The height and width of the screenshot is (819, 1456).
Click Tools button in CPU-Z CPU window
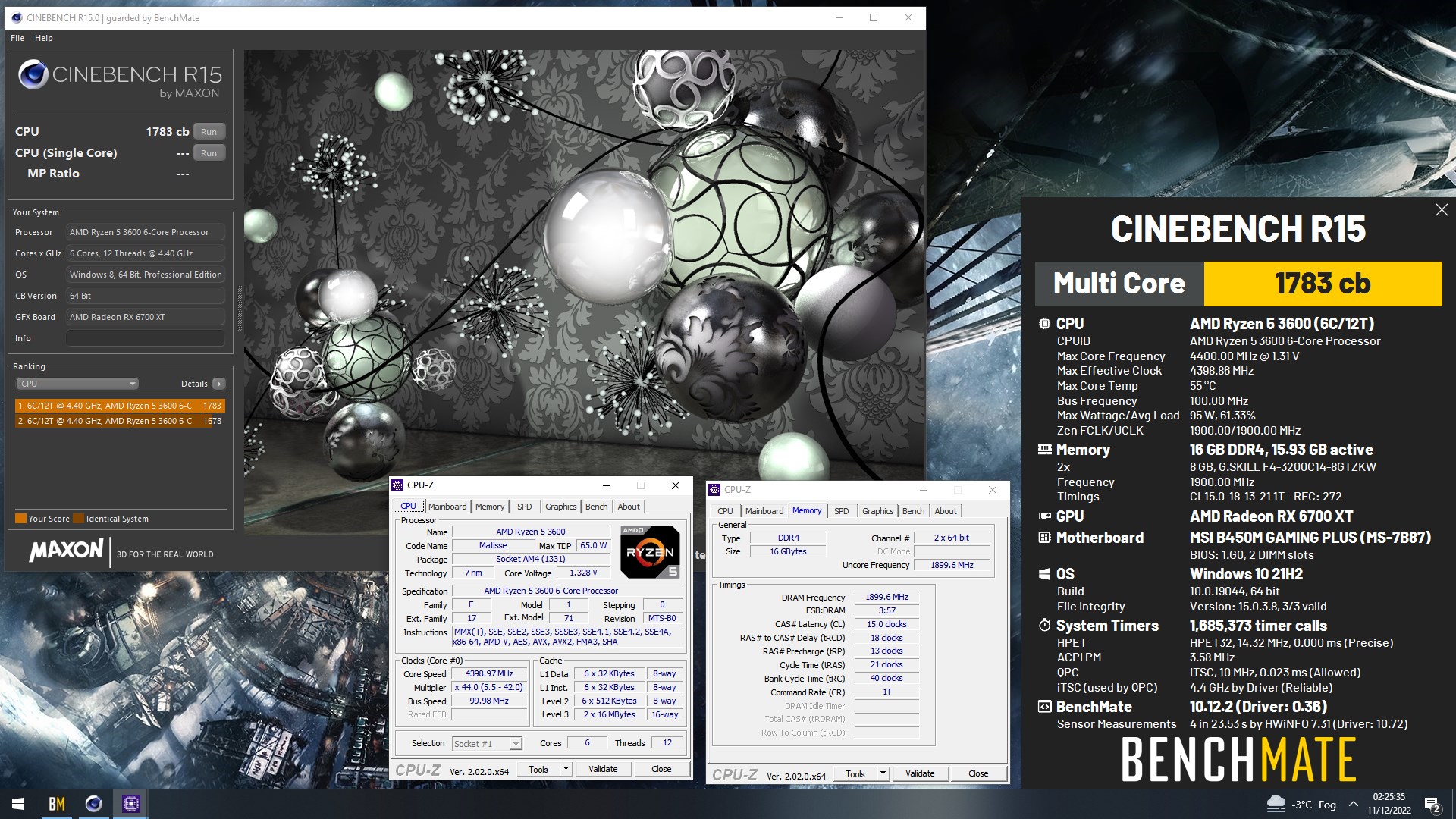pos(538,769)
